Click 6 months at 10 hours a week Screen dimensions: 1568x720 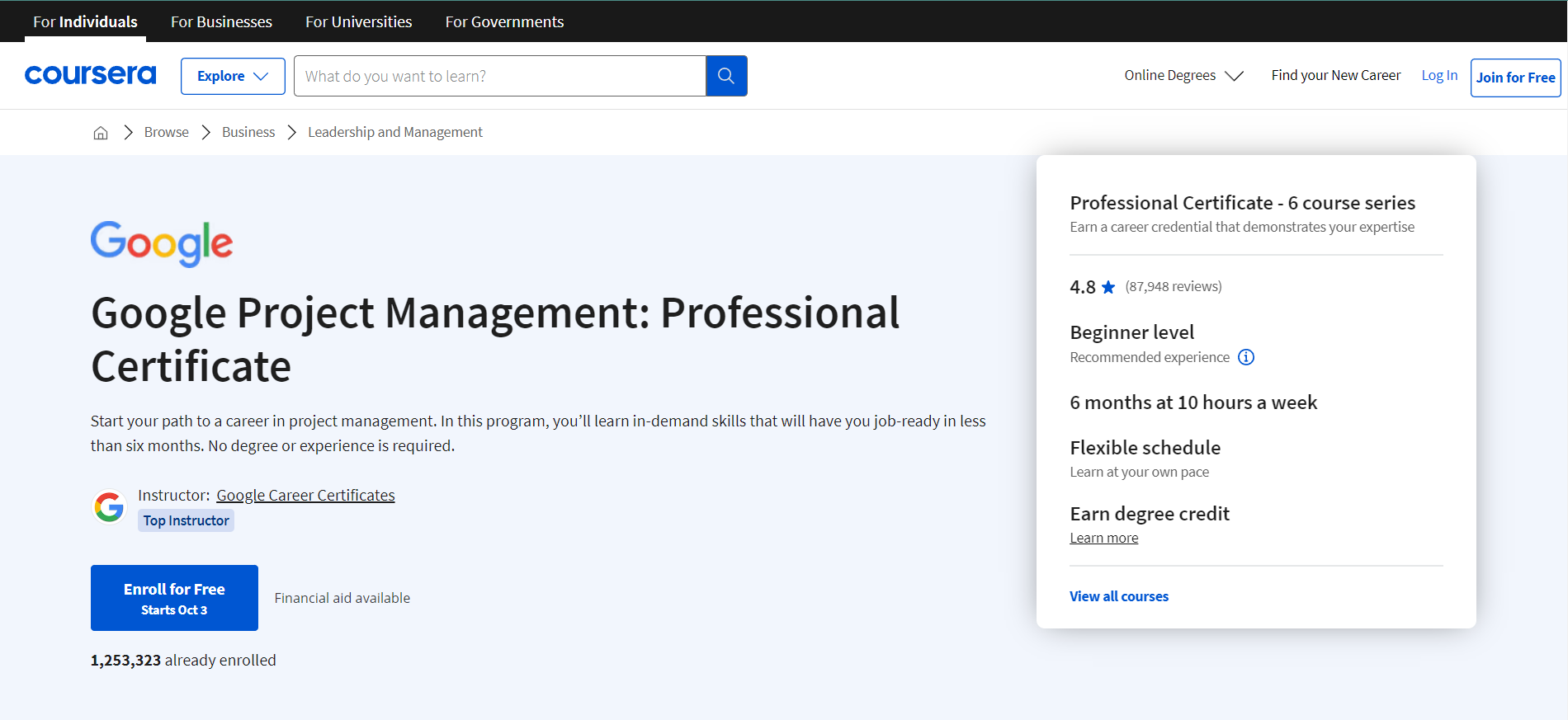tap(1193, 402)
